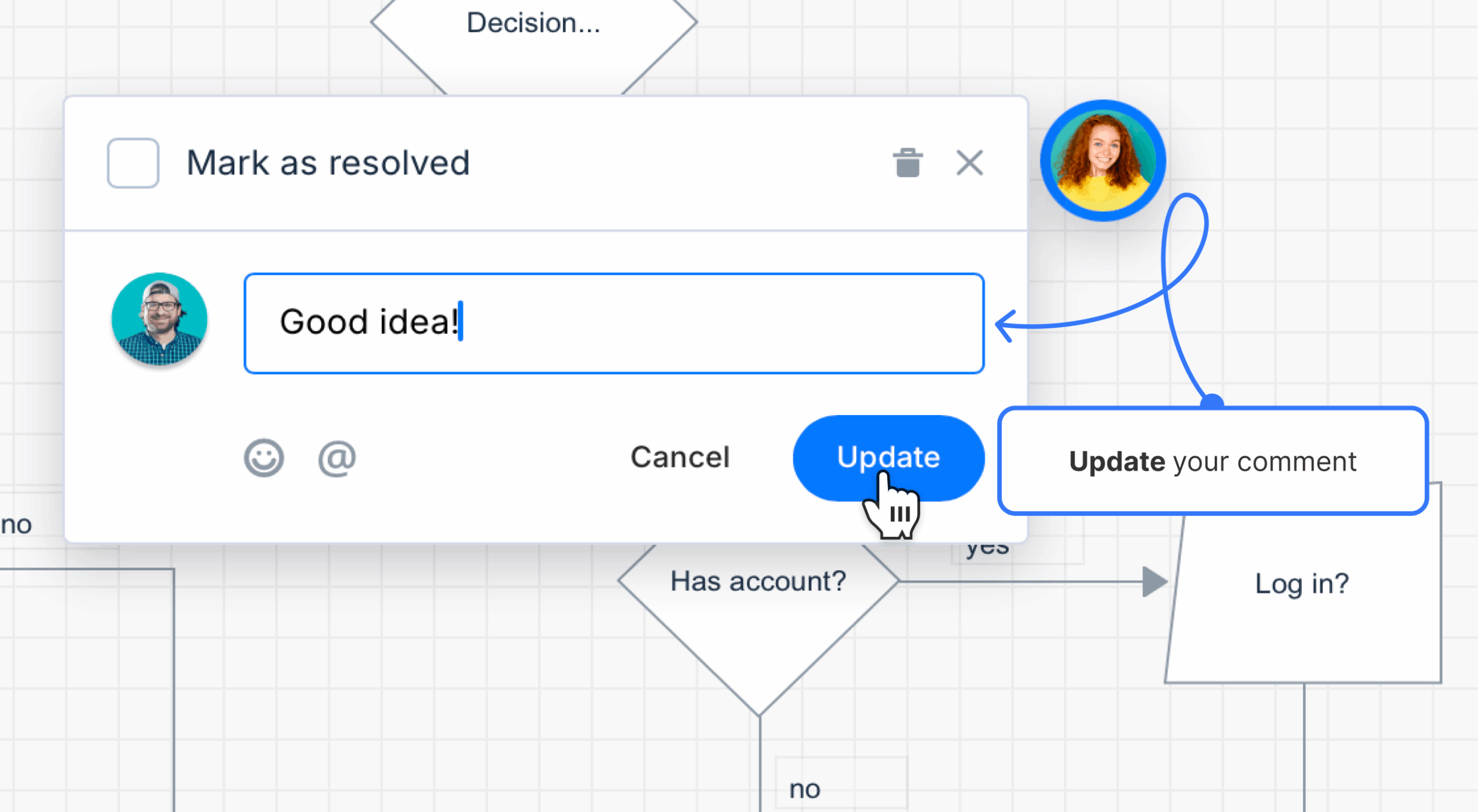Close the comment dialog with the X icon

coord(969,163)
